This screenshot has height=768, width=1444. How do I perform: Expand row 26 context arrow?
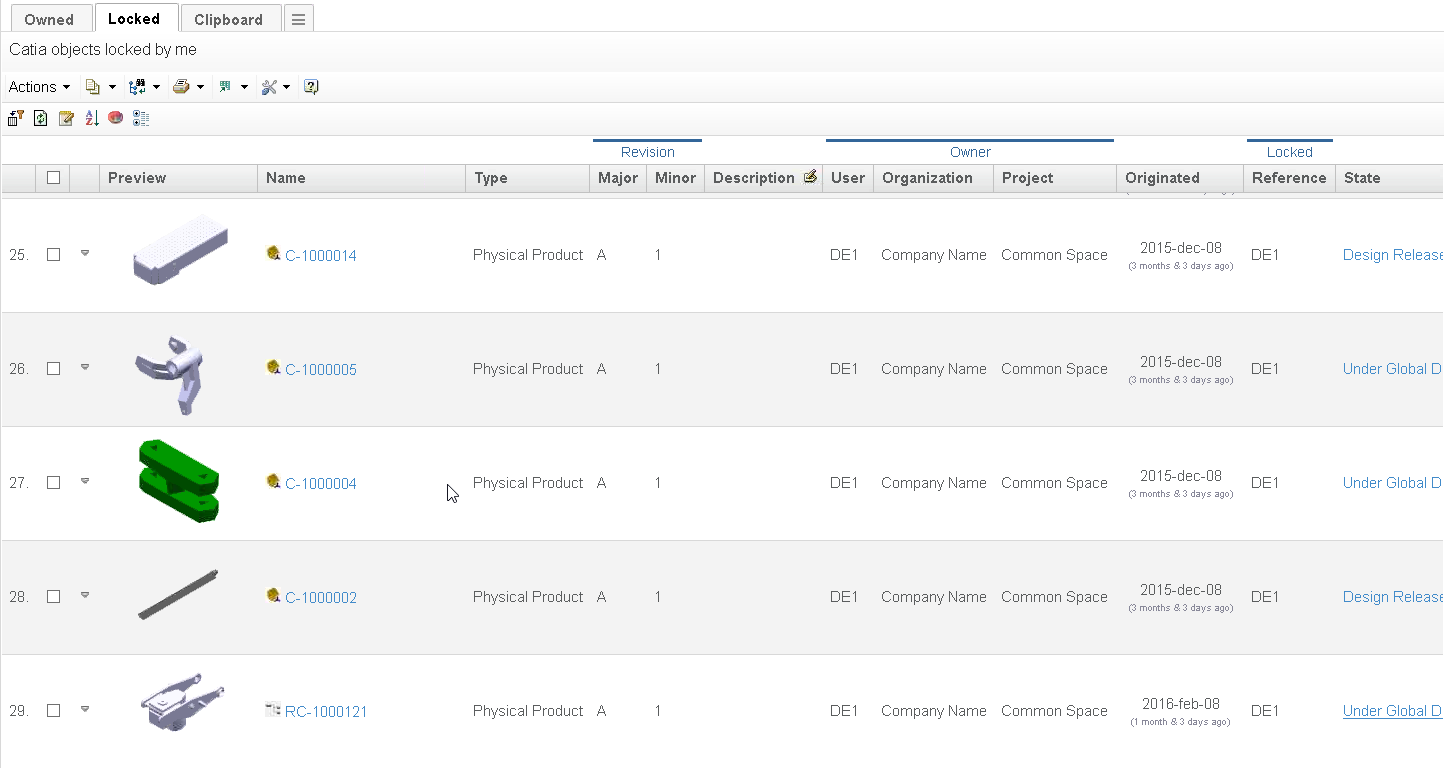(85, 368)
